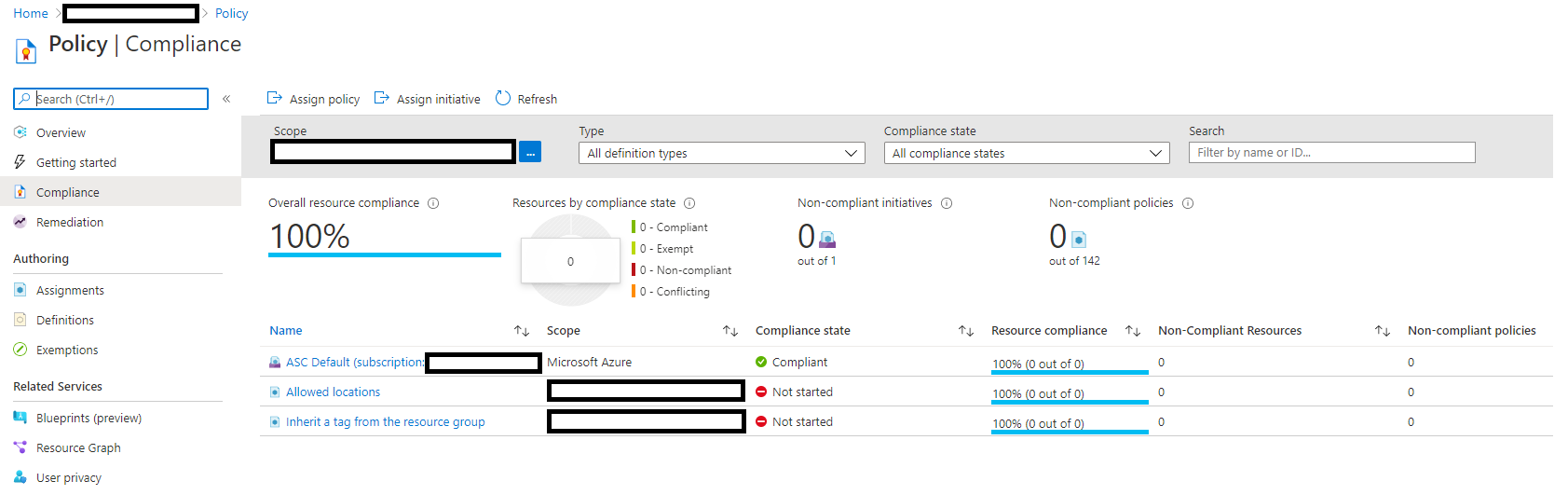Screen dimensions: 1568x495
Task: Open Remediation in the sidebar
Action: [70, 223]
